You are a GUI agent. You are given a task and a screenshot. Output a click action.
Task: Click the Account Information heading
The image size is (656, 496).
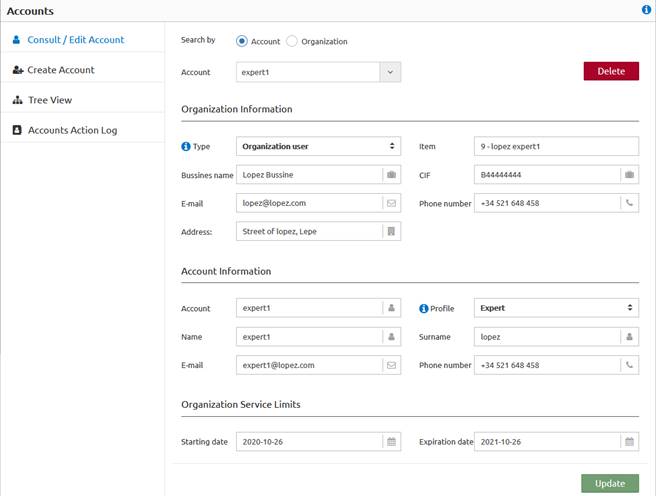click(x=226, y=271)
